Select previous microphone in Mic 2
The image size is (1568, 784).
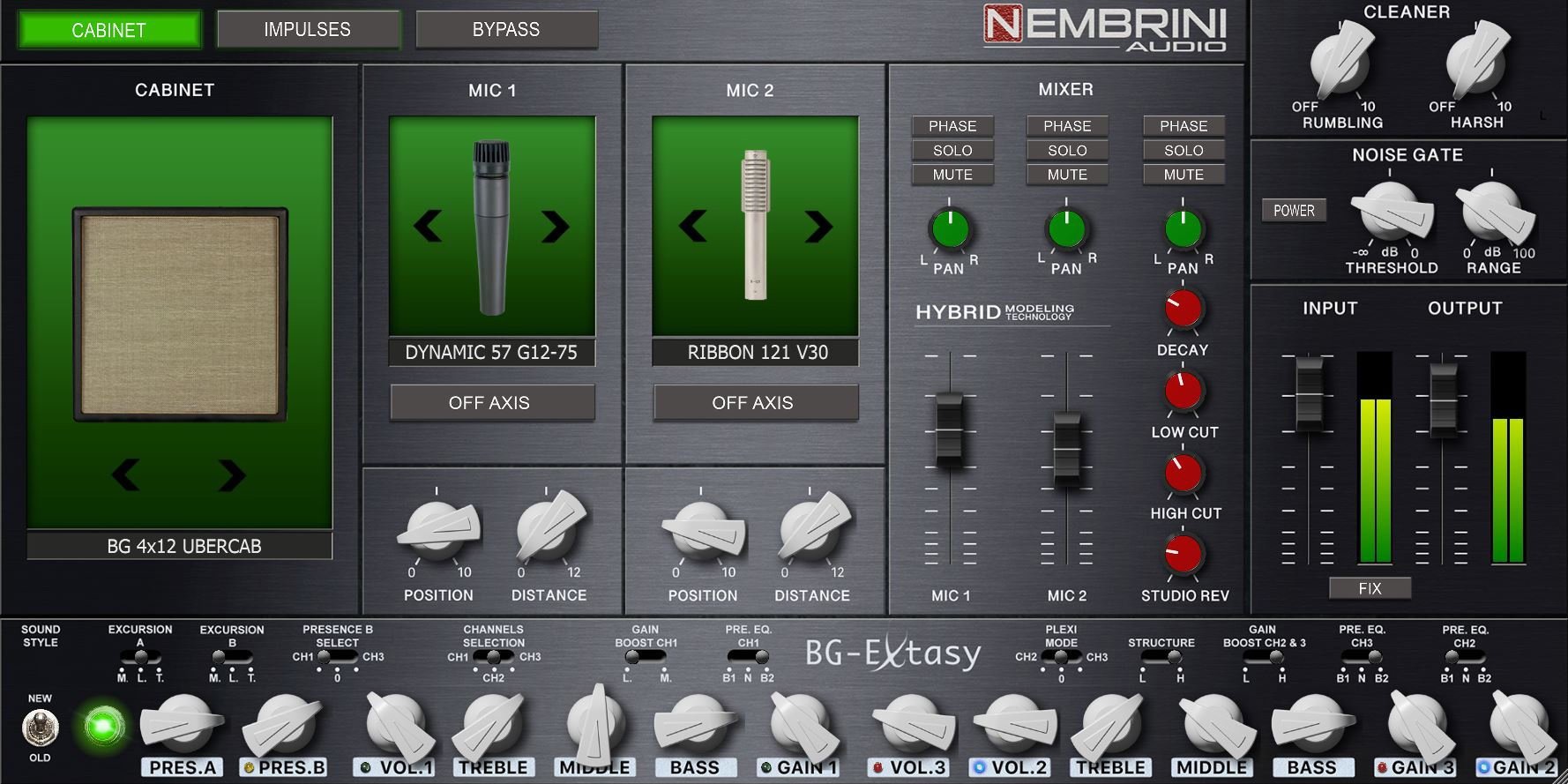[x=693, y=227]
